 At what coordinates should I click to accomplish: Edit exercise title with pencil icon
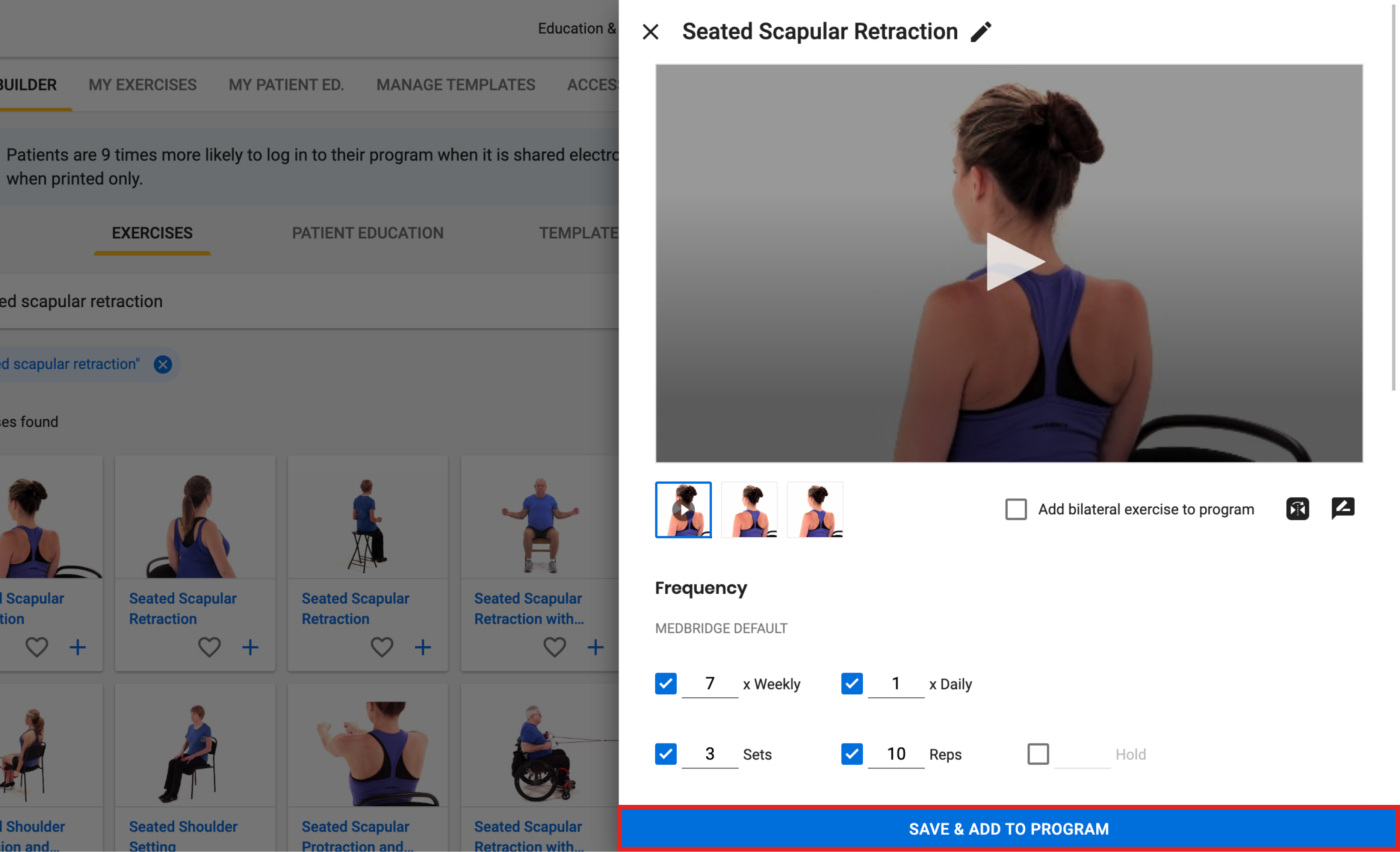pyautogui.click(x=980, y=32)
